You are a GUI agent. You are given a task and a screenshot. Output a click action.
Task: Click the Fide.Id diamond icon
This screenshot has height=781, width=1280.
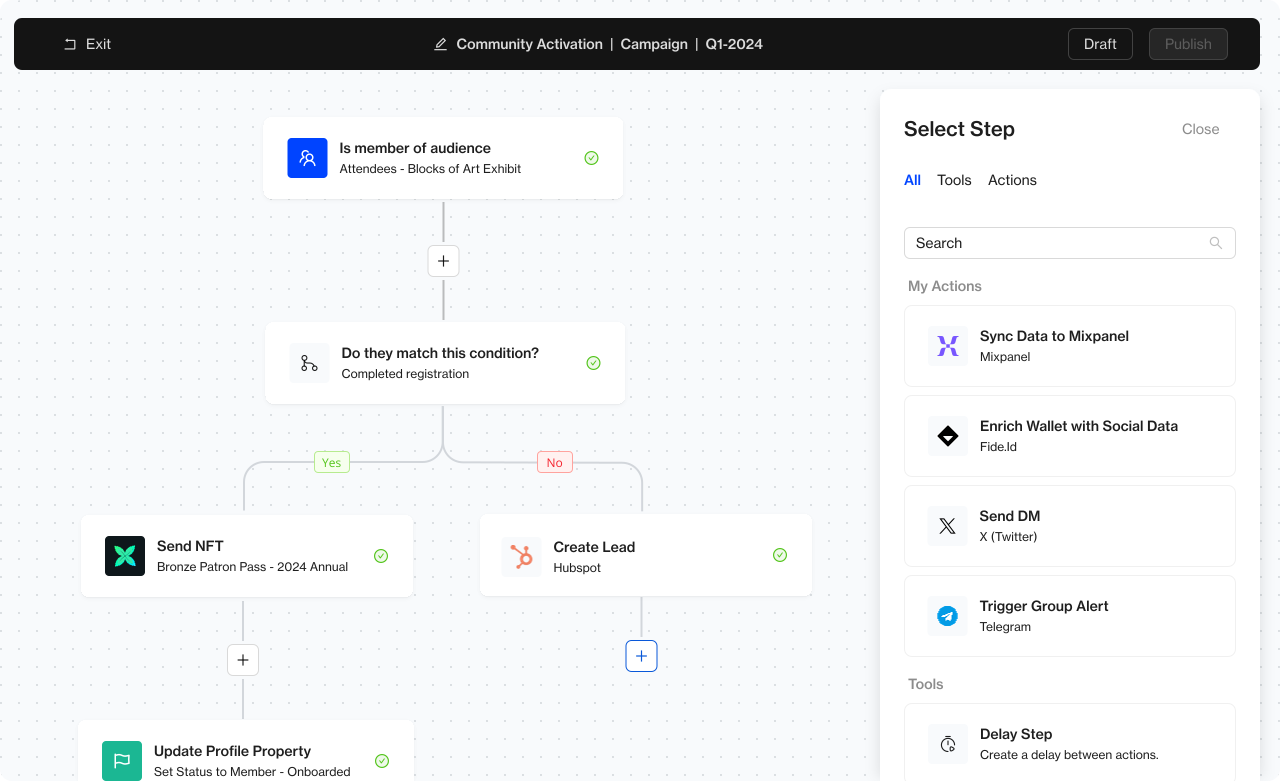click(x=947, y=436)
